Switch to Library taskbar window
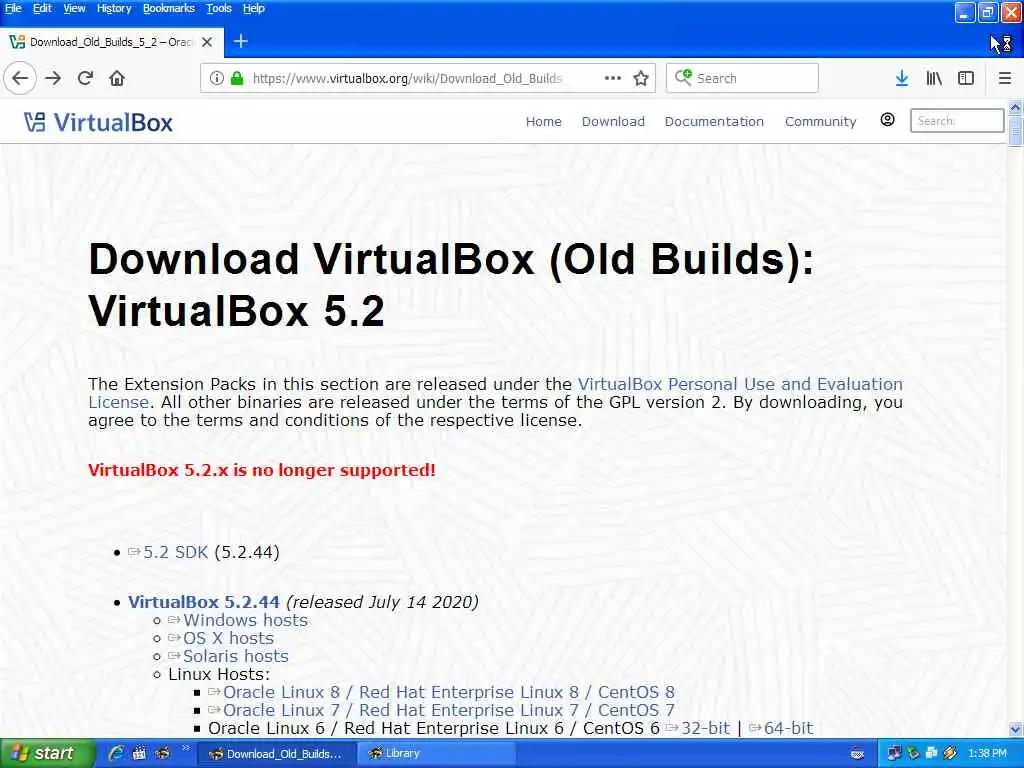The width and height of the screenshot is (1024, 768). (x=436, y=754)
